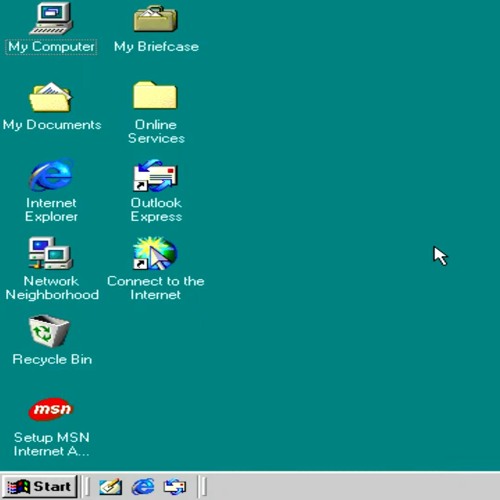500x500 pixels.
Task: Click the "Recycle Bin" label text
Action: [52, 359]
